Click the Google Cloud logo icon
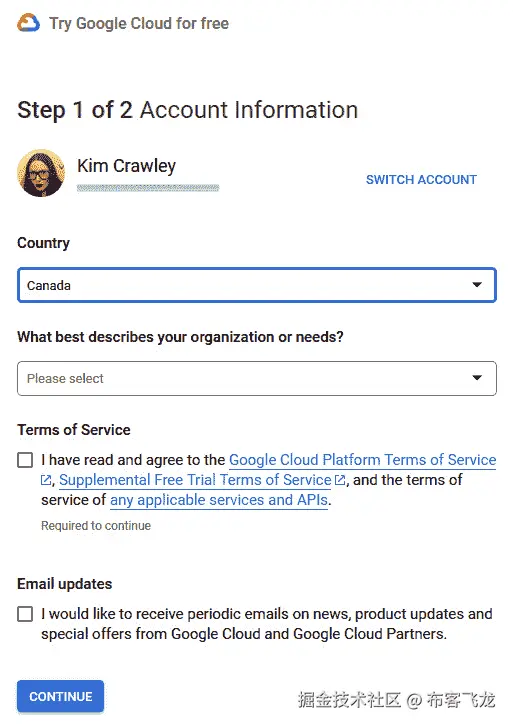 (28, 23)
